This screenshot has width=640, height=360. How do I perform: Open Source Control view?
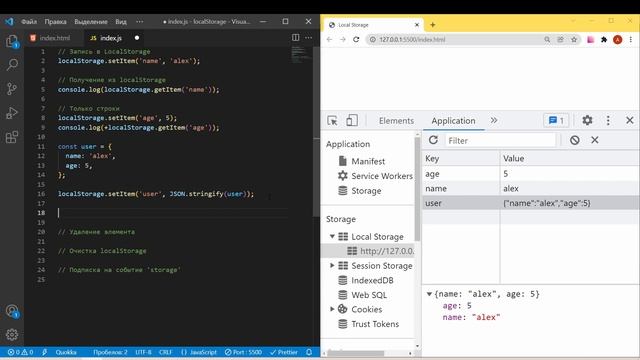(x=12, y=89)
